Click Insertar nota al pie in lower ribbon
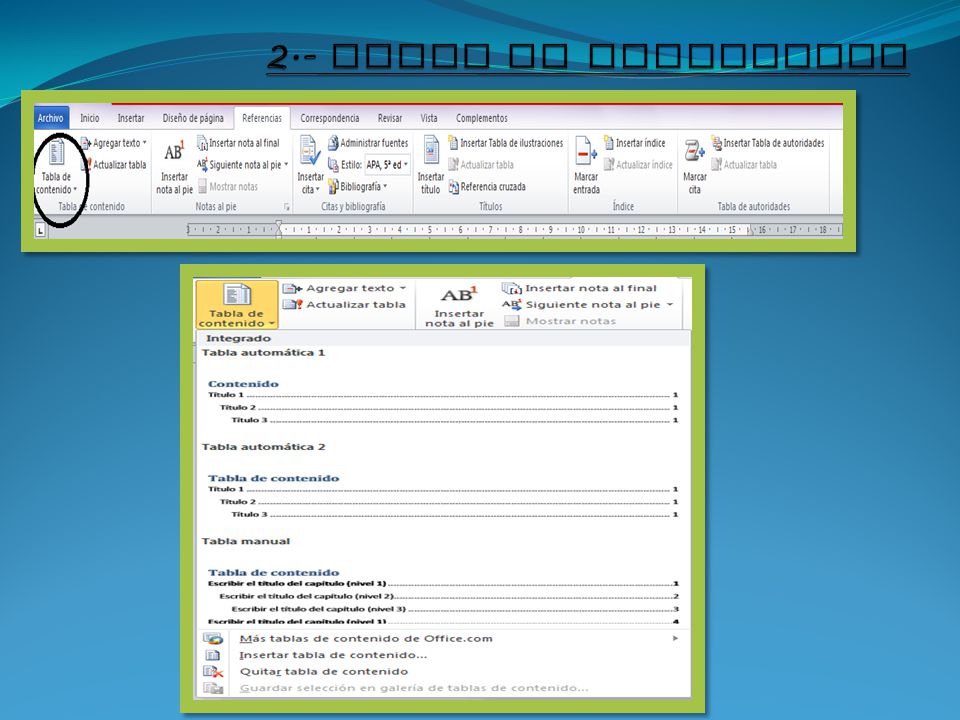The width and height of the screenshot is (960, 720). tap(459, 306)
